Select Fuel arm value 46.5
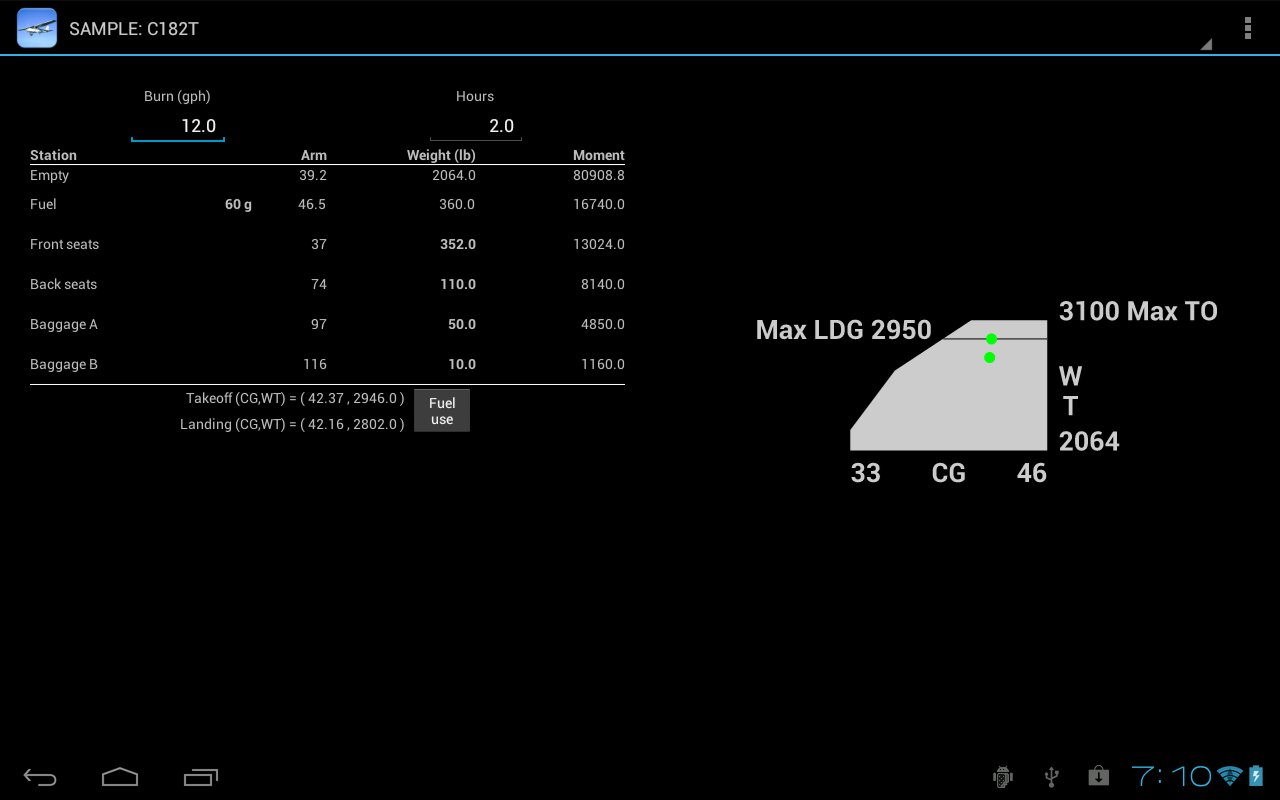Viewport: 1280px width, 800px height. tap(312, 204)
